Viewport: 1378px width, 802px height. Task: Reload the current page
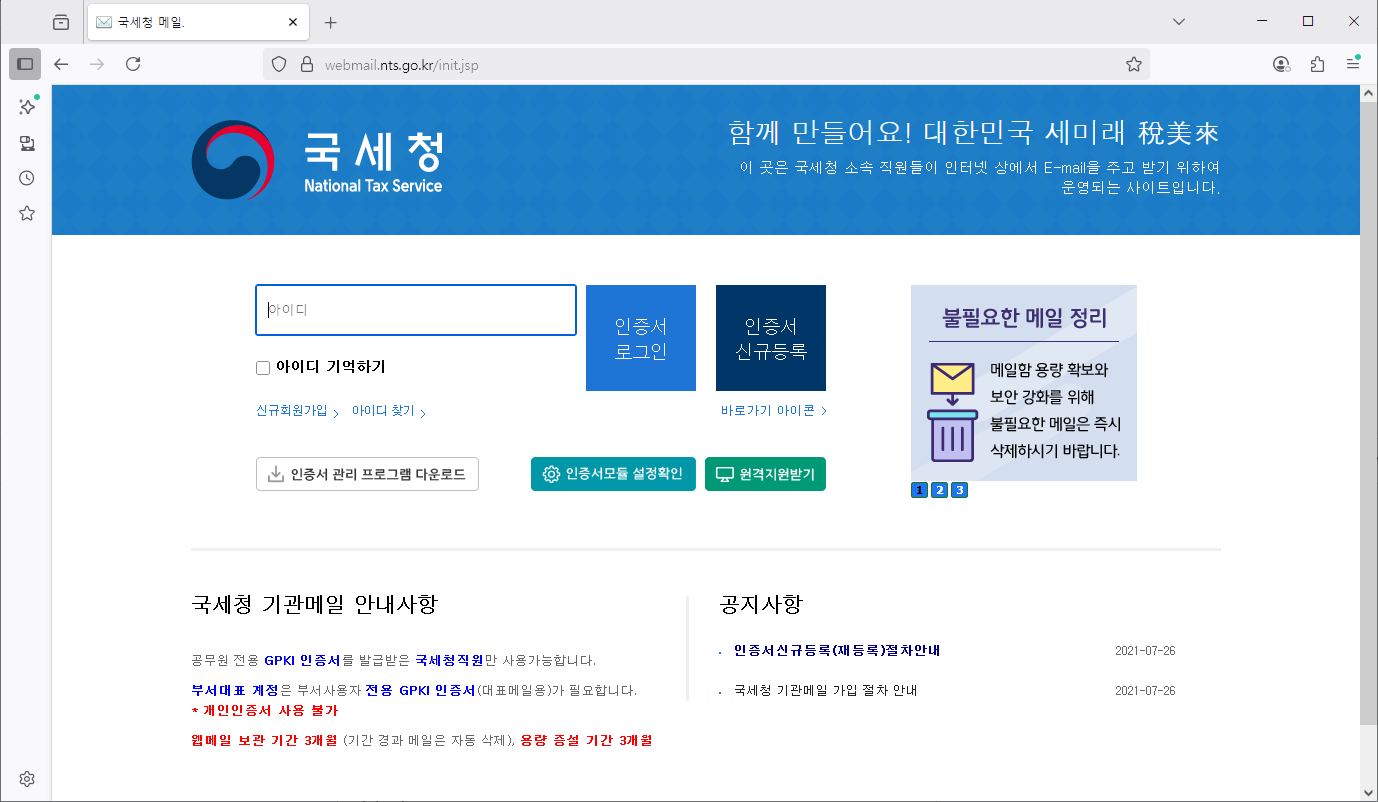[x=133, y=64]
